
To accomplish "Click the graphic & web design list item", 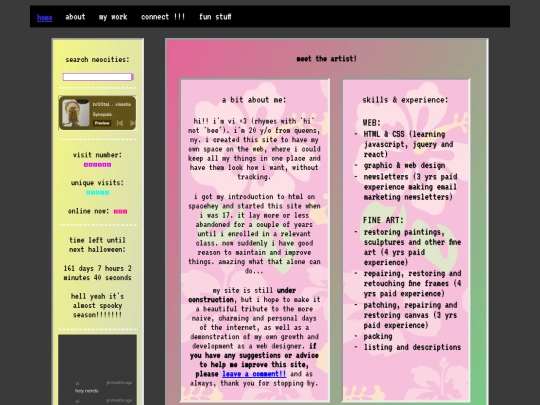I will pos(404,166).
